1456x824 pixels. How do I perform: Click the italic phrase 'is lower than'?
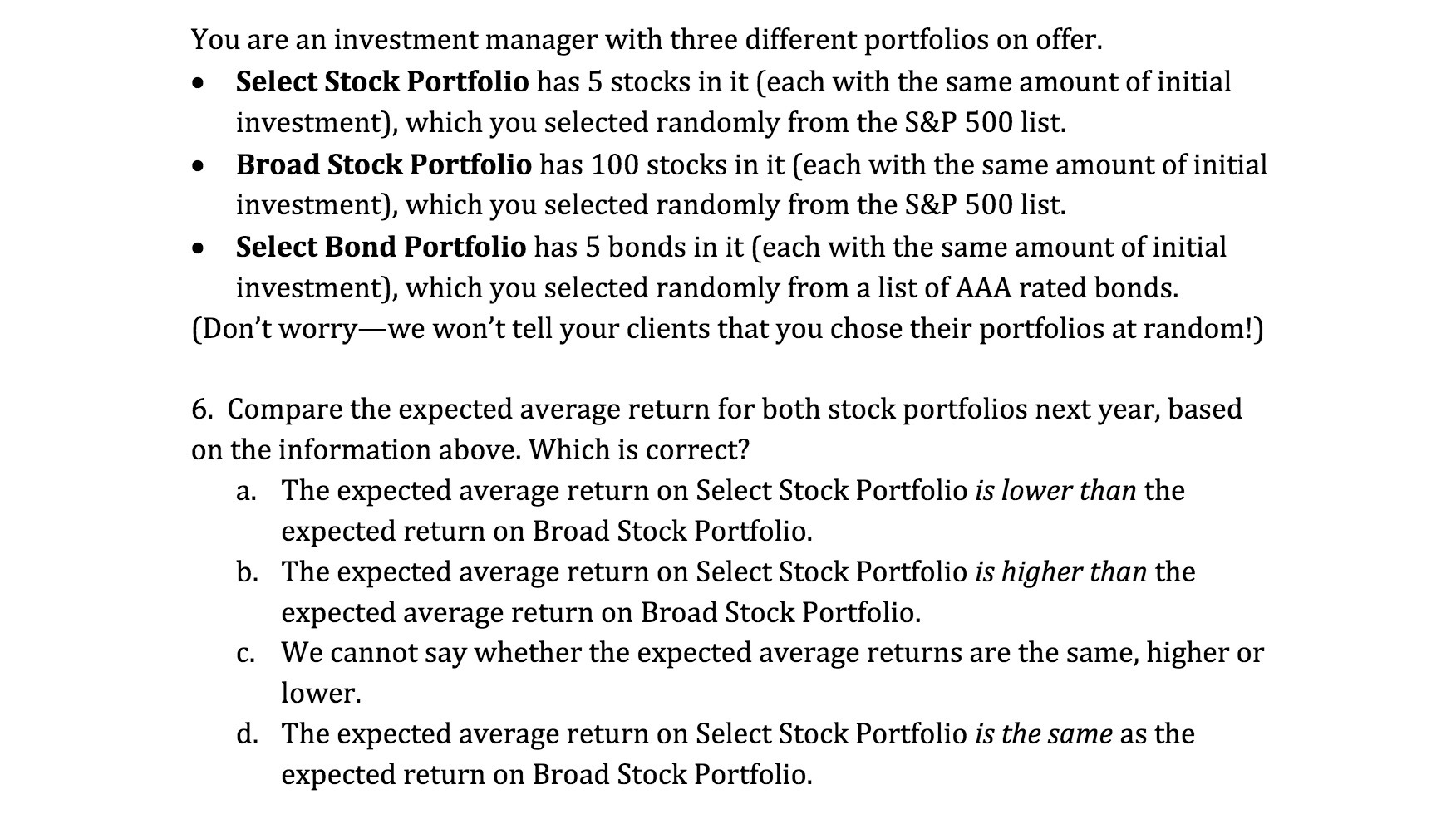(x=1055, y=491)
